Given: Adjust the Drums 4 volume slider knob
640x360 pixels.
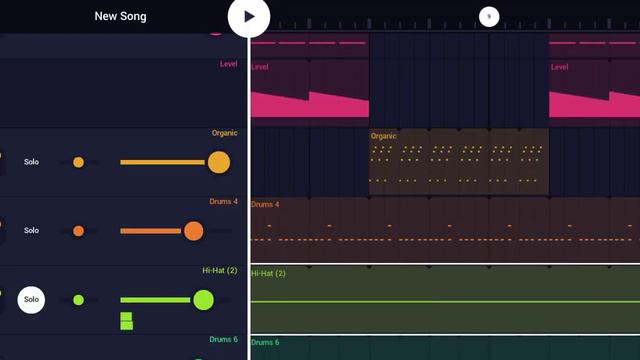Looking at the screenshot, I should pos(193,231).
